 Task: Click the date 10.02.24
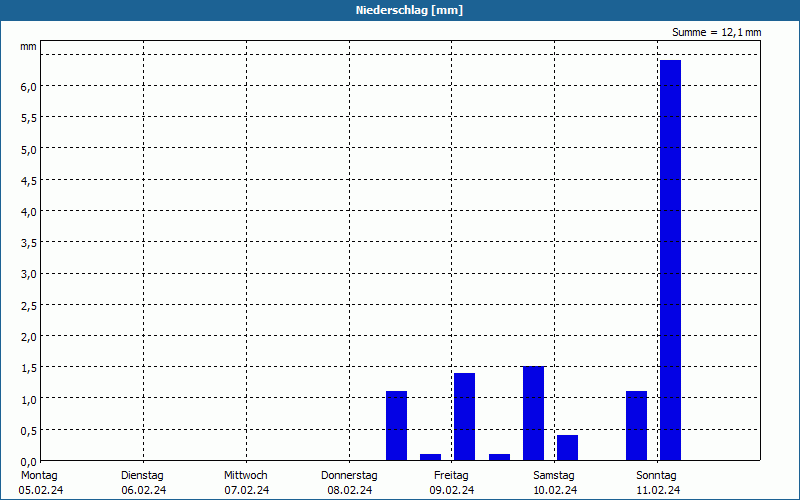(x=555, y=490)
